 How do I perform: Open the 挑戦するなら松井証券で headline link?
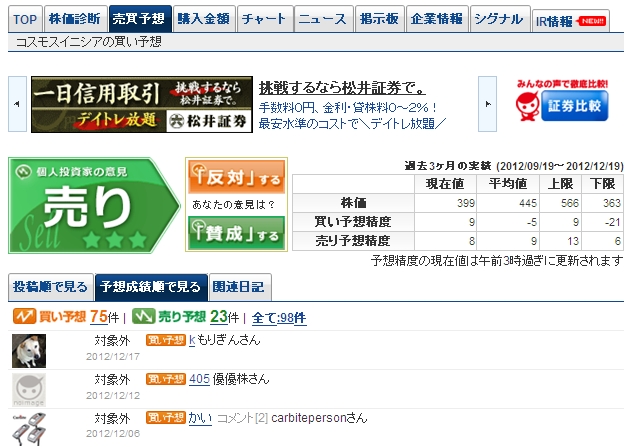pyautogui.click(x=342, y=88)
